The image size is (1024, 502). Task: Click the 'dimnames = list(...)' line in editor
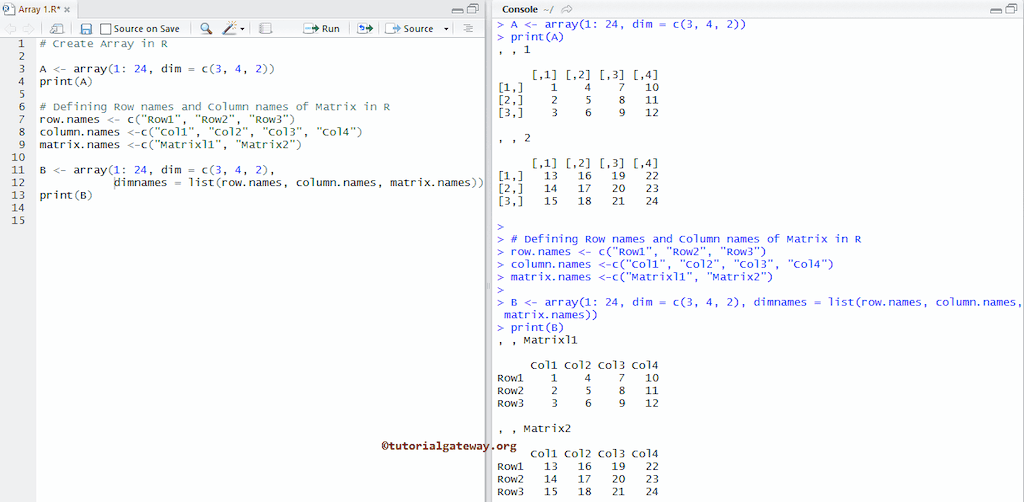(x=298, y=183)
